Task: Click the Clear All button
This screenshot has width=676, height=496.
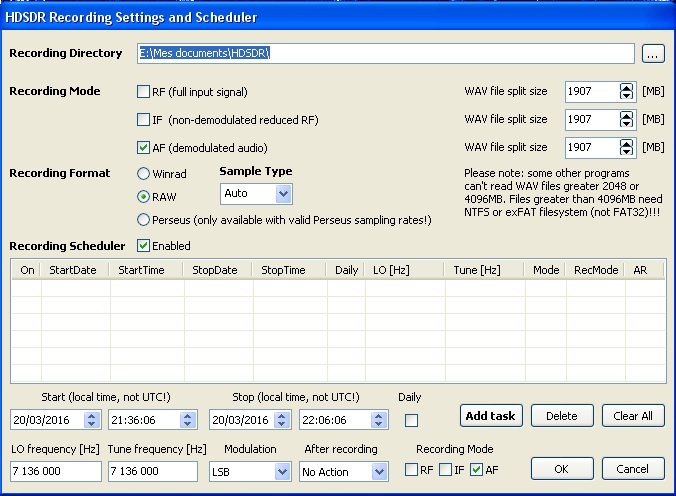Action: pyautogui.click(x=633, y=416)
